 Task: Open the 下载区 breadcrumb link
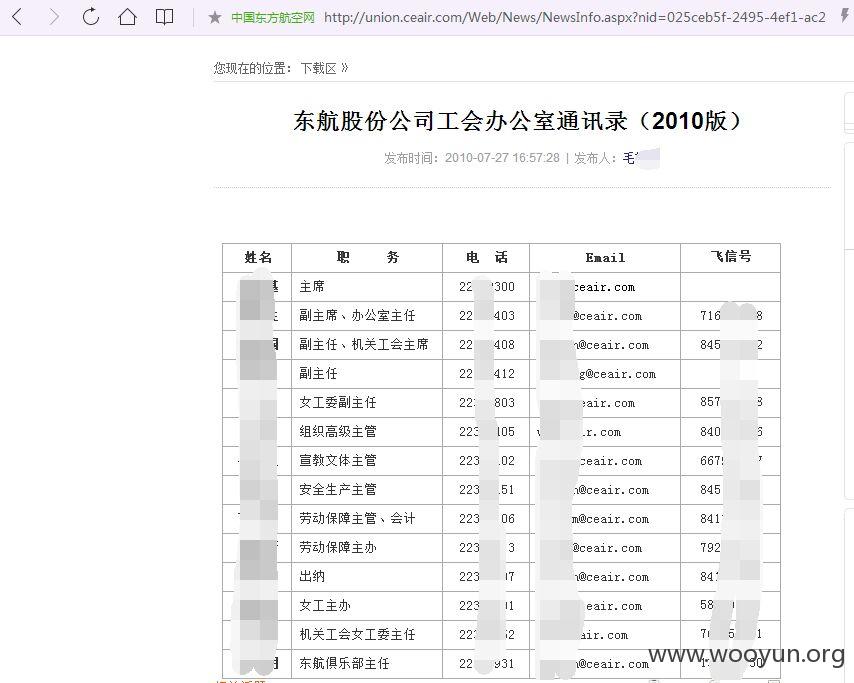click(319, 68)
